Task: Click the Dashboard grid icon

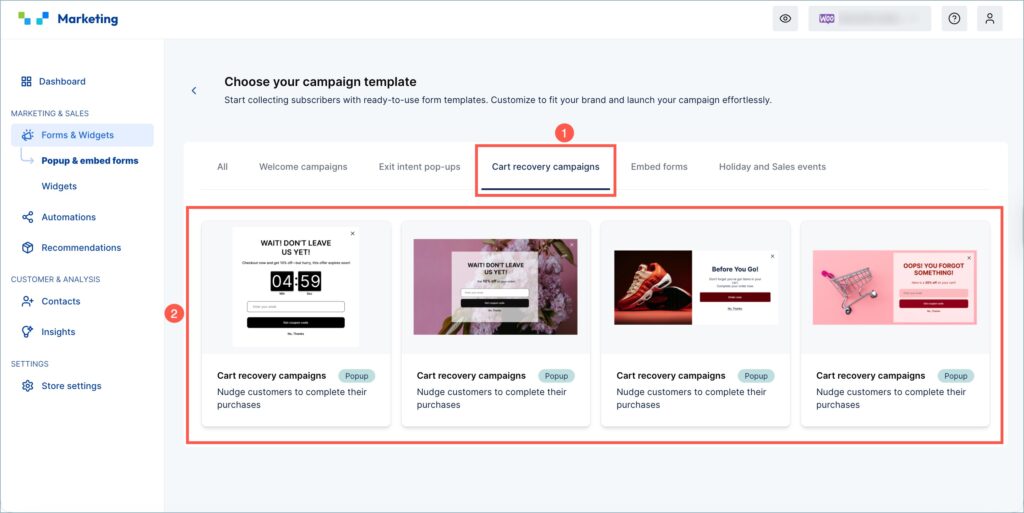Action: [26, 82]
